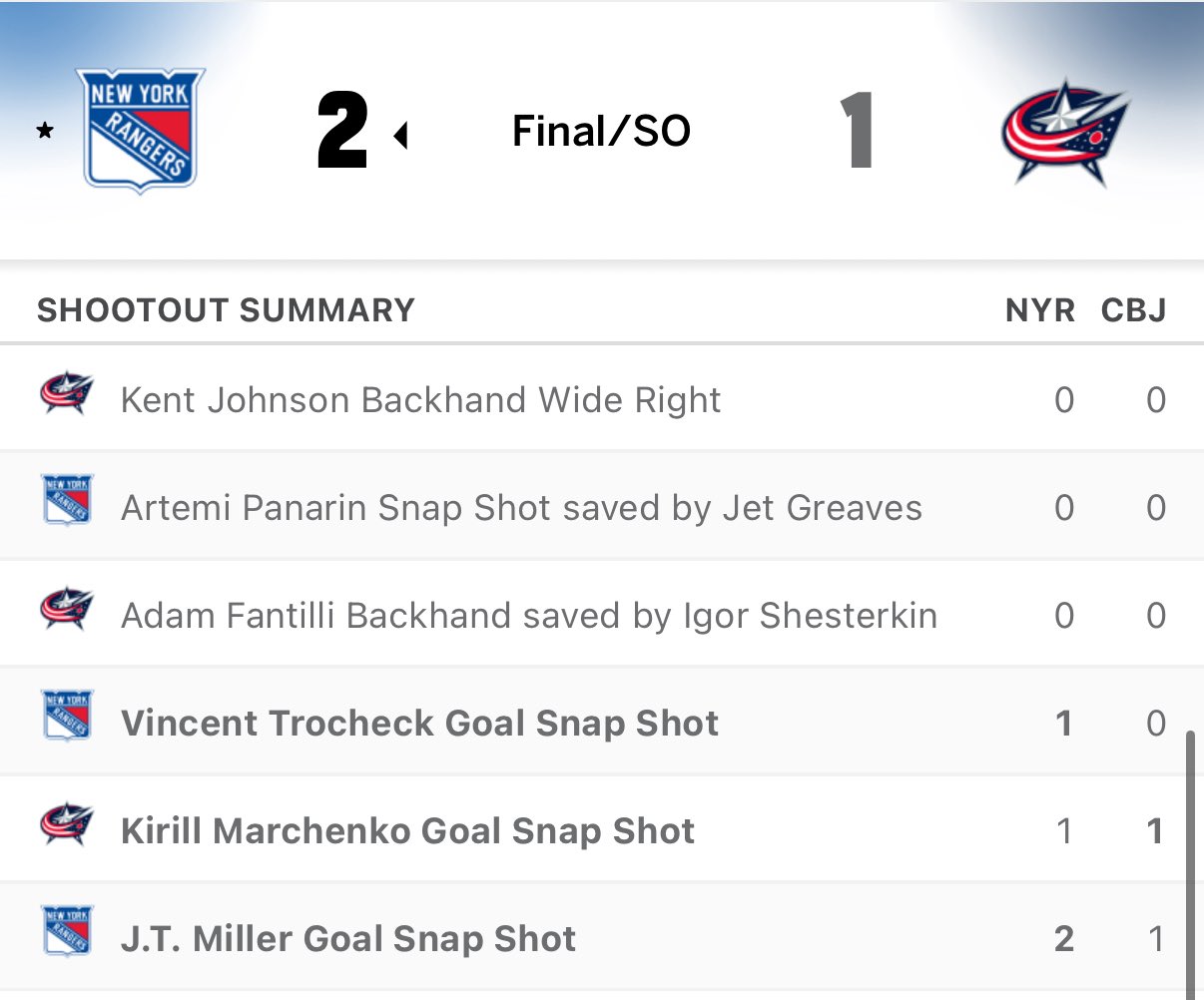Click Blue Jackets icon beside Adam Fantilli
Screen dimensions: 1204x1000
(67, 611)
